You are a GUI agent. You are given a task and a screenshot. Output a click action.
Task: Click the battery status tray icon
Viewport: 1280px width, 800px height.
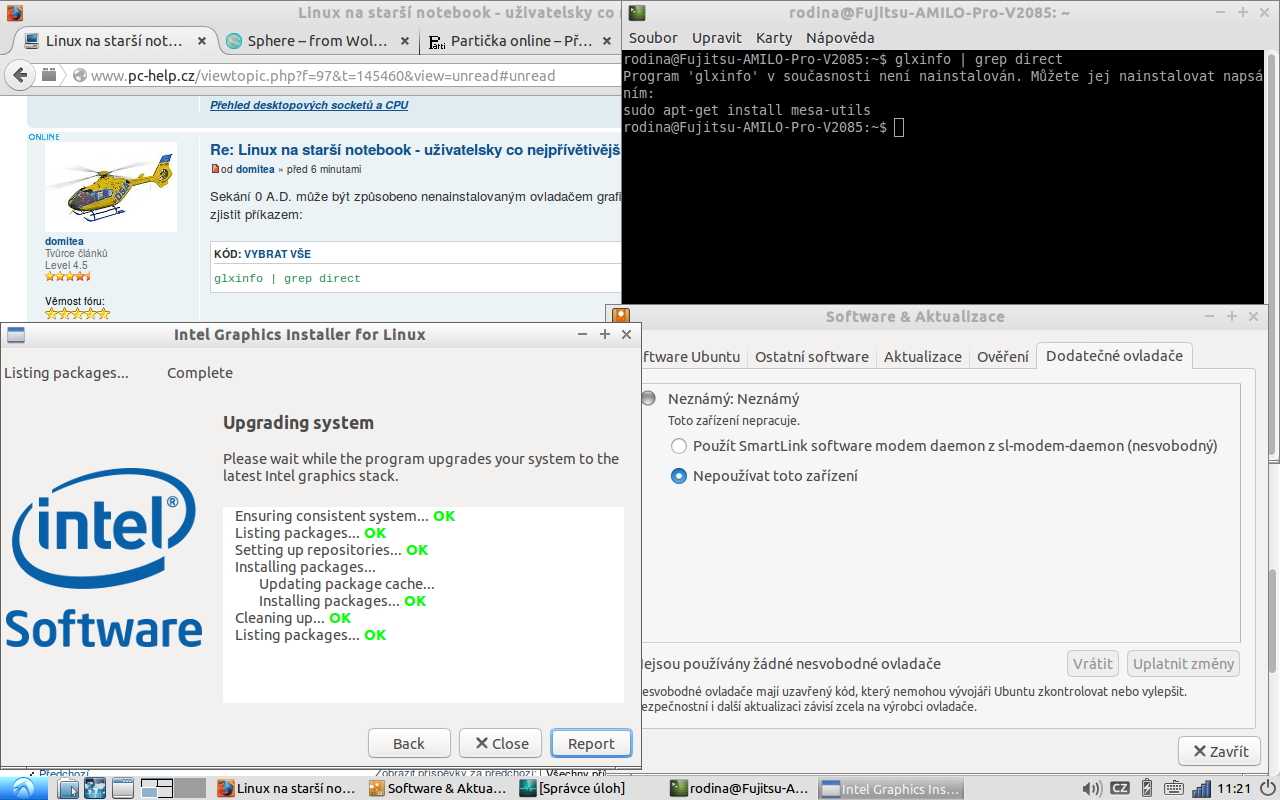(1147, 788)
